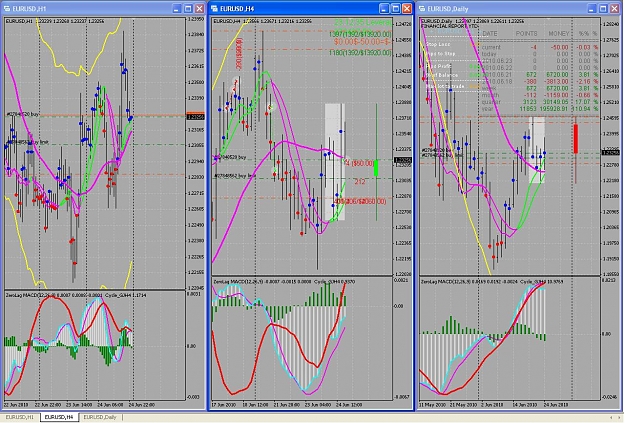
Task: Select the '#27846520 buy' label in H4 chart
Action: (230, 157)
